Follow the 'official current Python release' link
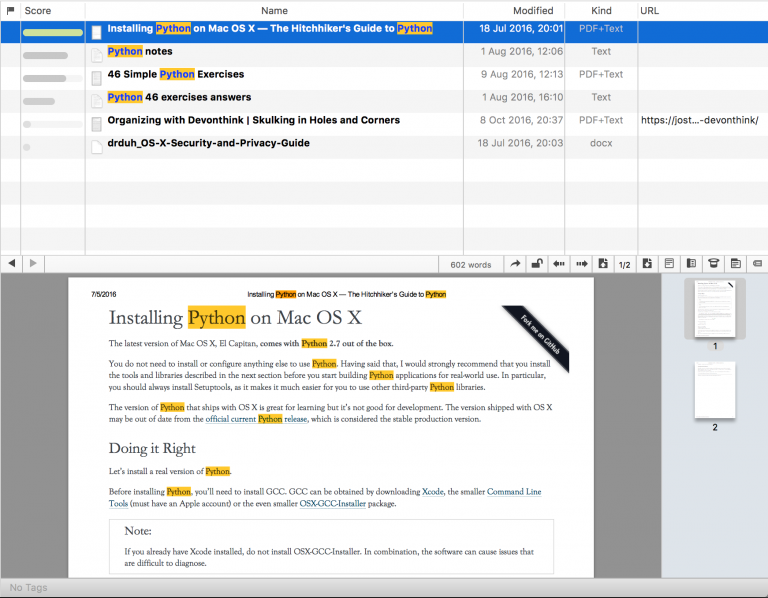This screenshot has width=768, height=598. pos(256,419)
